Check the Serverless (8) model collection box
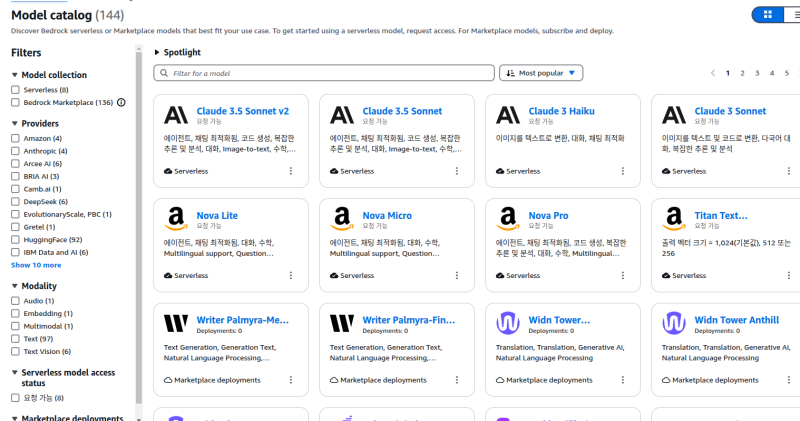The width and height of the screenshot is (800, 421). 15,90
